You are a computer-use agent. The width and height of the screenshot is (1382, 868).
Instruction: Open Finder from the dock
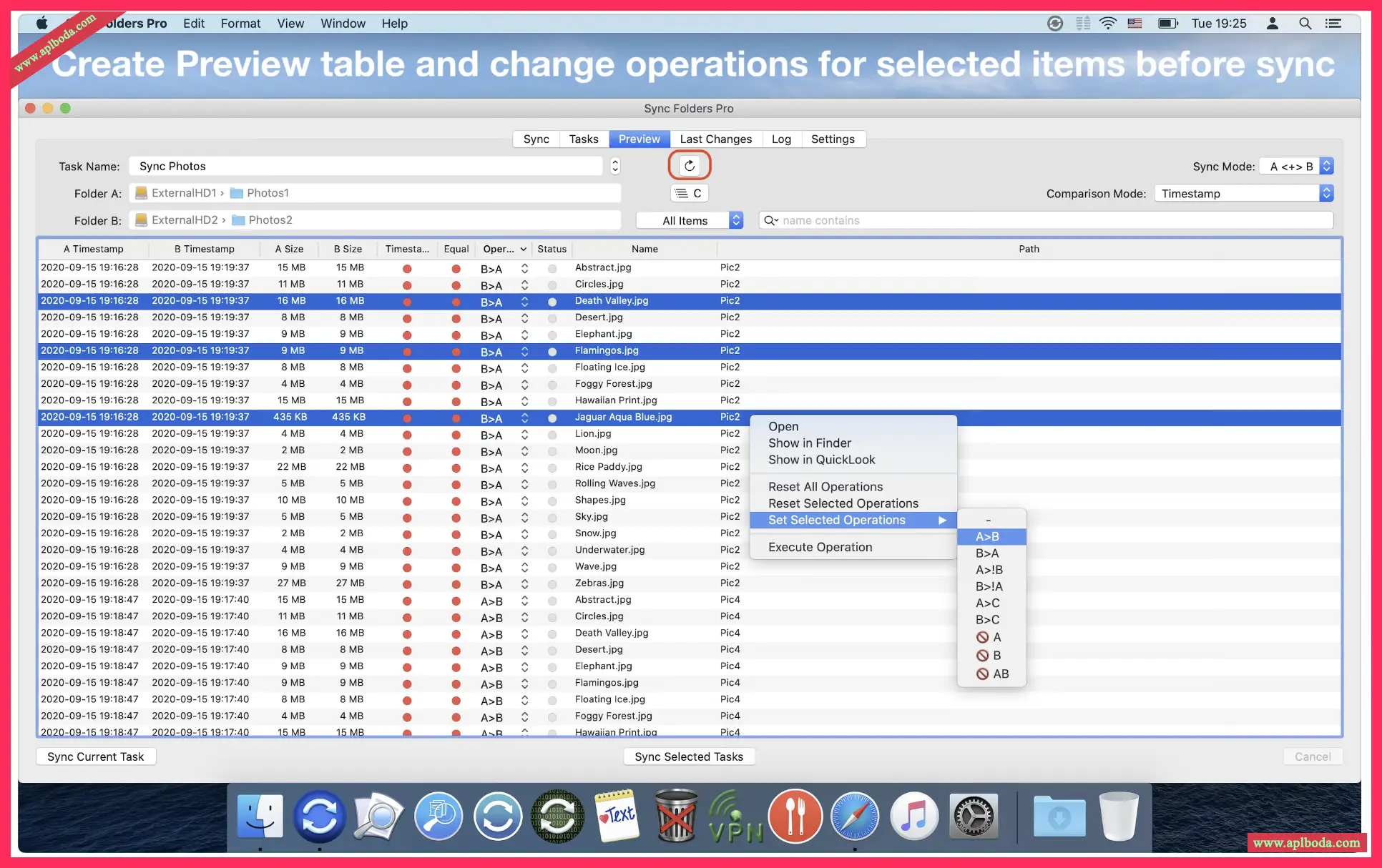[260, 816]
